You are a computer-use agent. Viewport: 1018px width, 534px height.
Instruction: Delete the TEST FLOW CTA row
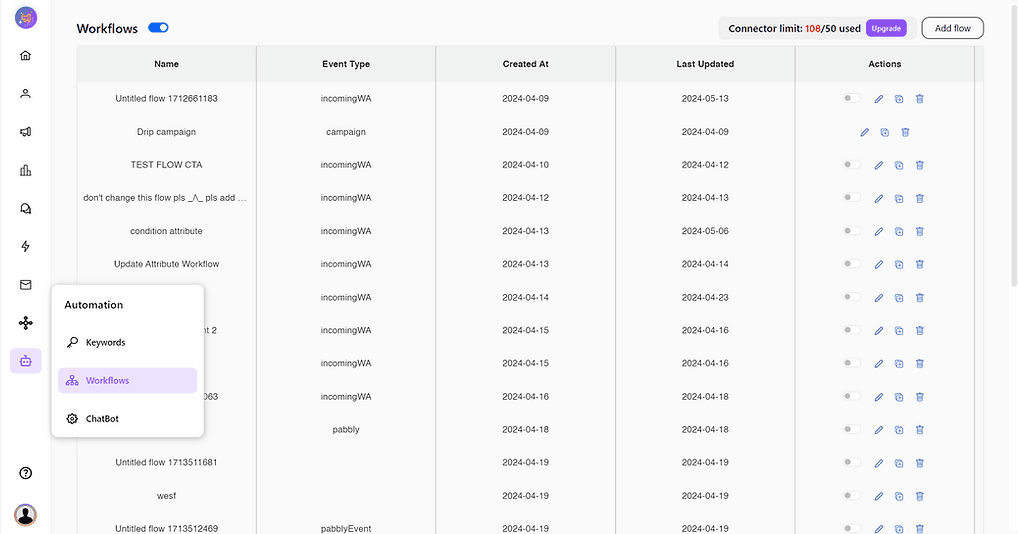[920, 165]
